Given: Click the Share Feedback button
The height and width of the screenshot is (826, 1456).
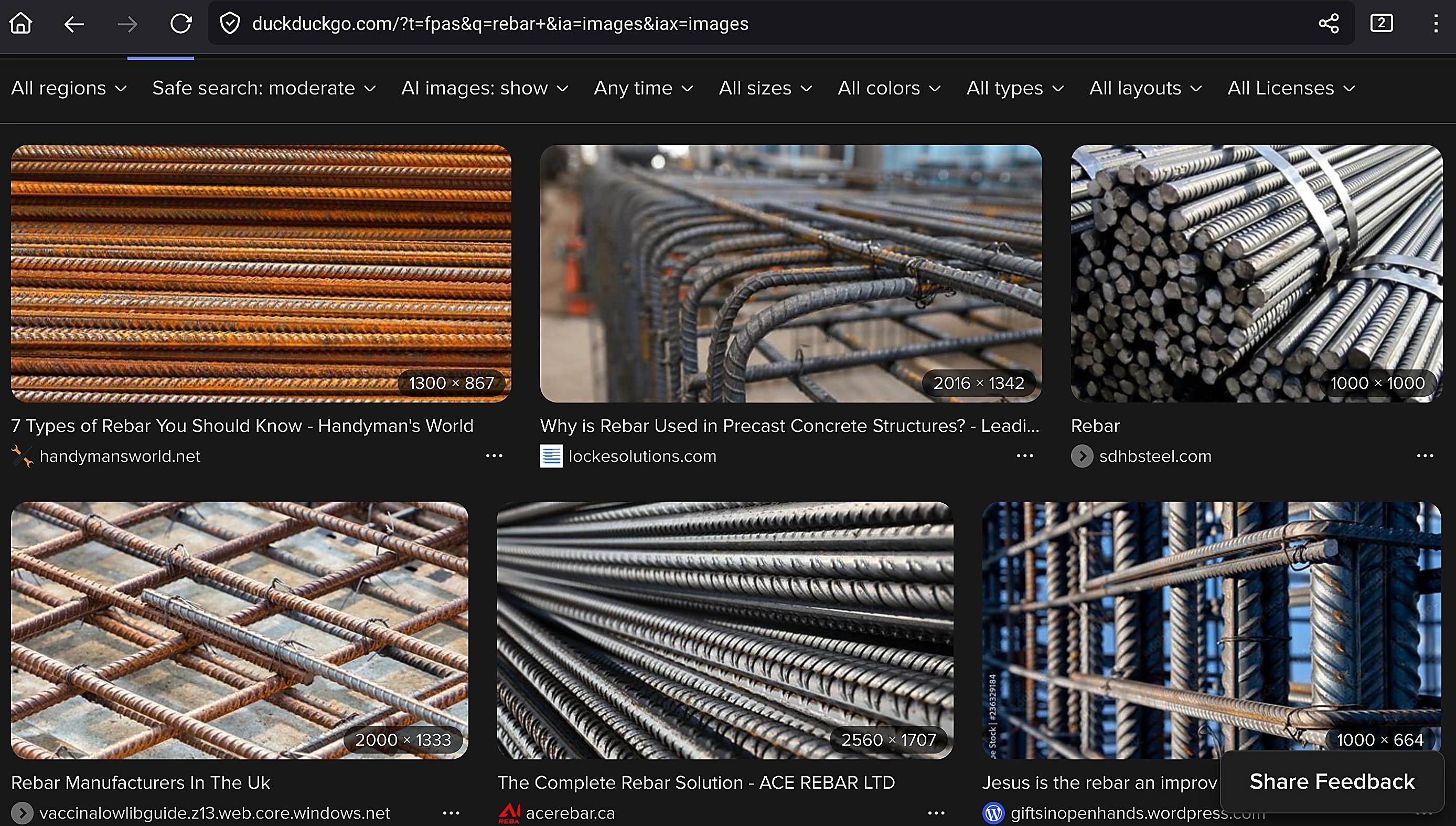Looking at the screenshot, I should 1332,782.
